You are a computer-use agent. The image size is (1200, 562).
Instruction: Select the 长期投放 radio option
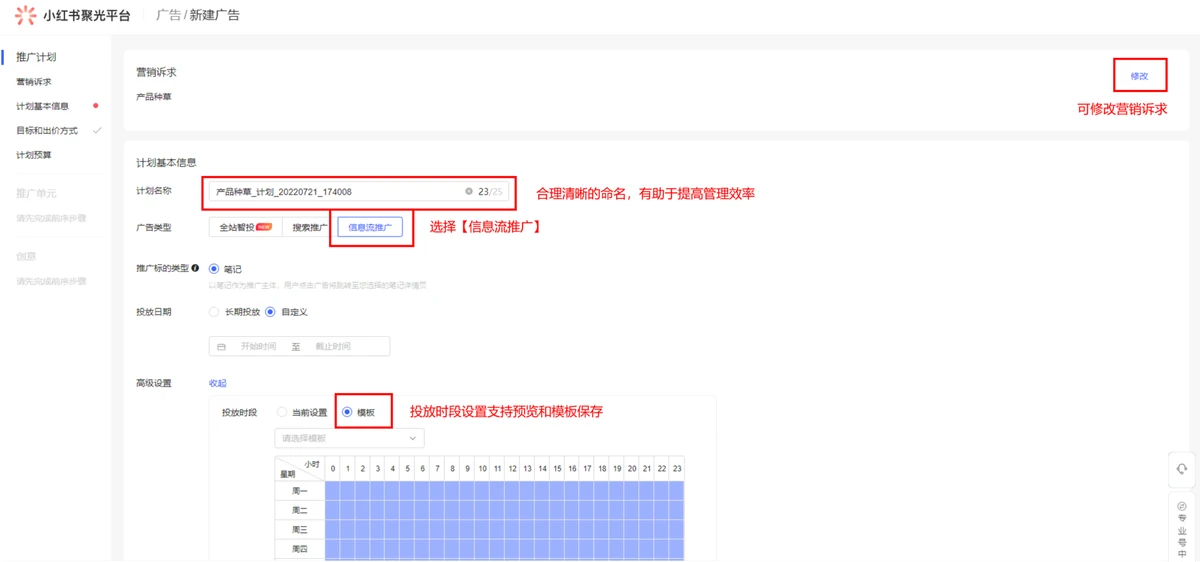(x=214, y=312)
